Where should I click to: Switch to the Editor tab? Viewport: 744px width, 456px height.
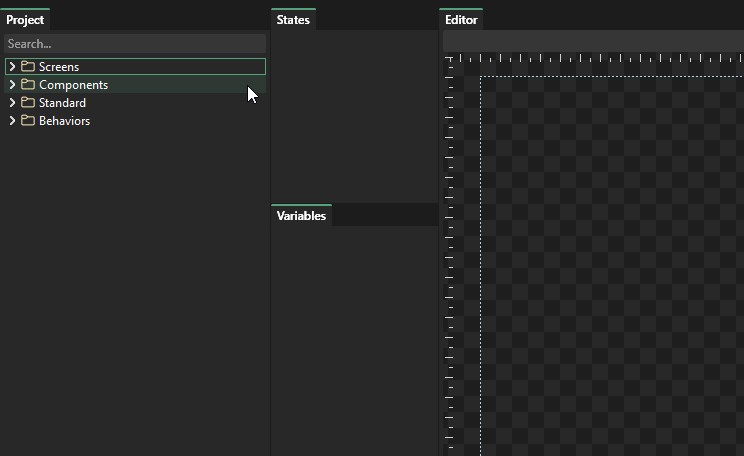[461, 20]
